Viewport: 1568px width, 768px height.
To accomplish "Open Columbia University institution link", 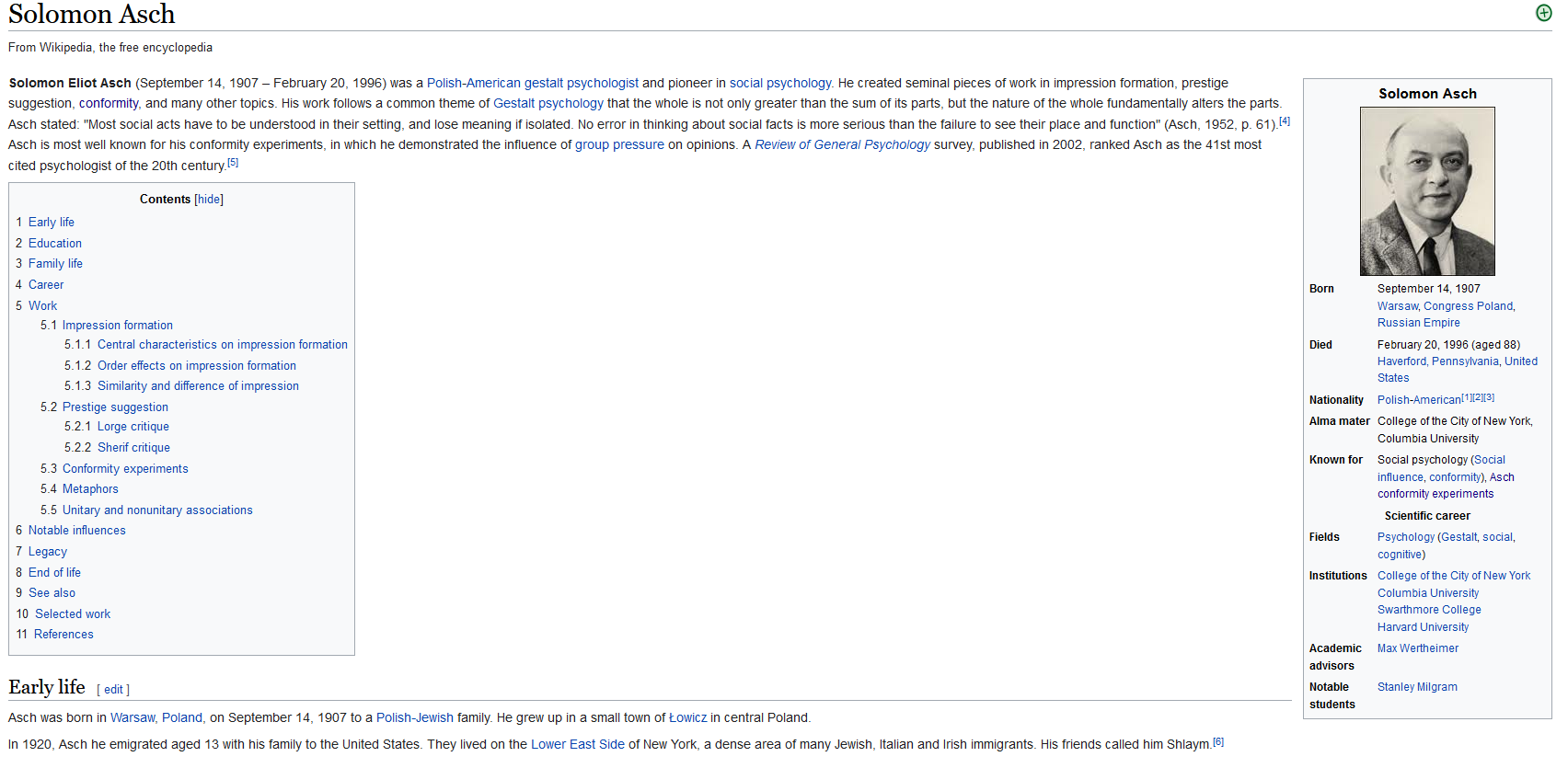I will [x=1428, y=593].
